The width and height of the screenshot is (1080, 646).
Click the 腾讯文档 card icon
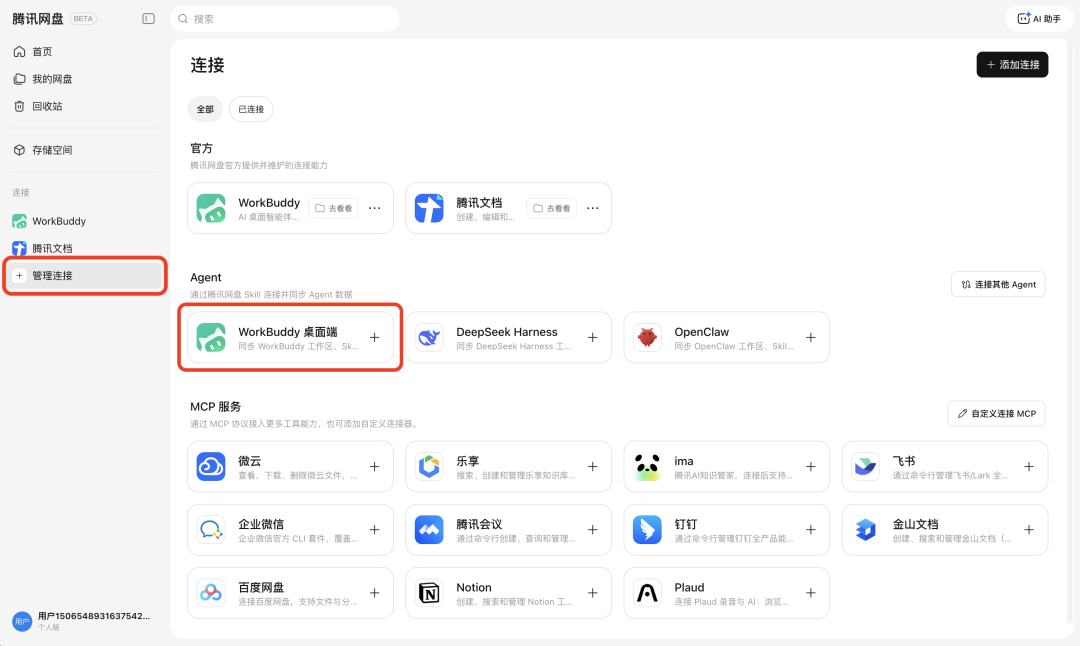(429, 208)
